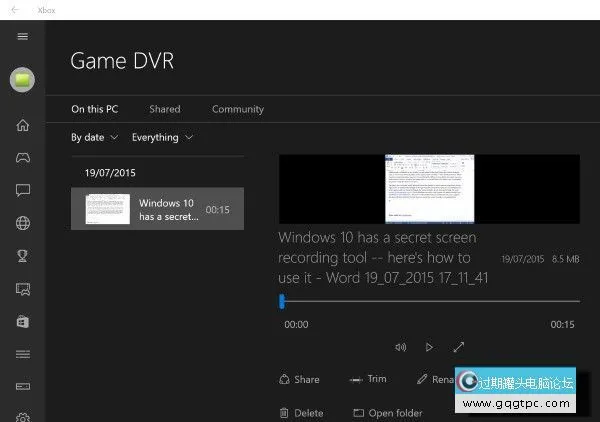Open the globe Activity icon
The height and width of the screenshot is (422, 600).
(22, 223)
